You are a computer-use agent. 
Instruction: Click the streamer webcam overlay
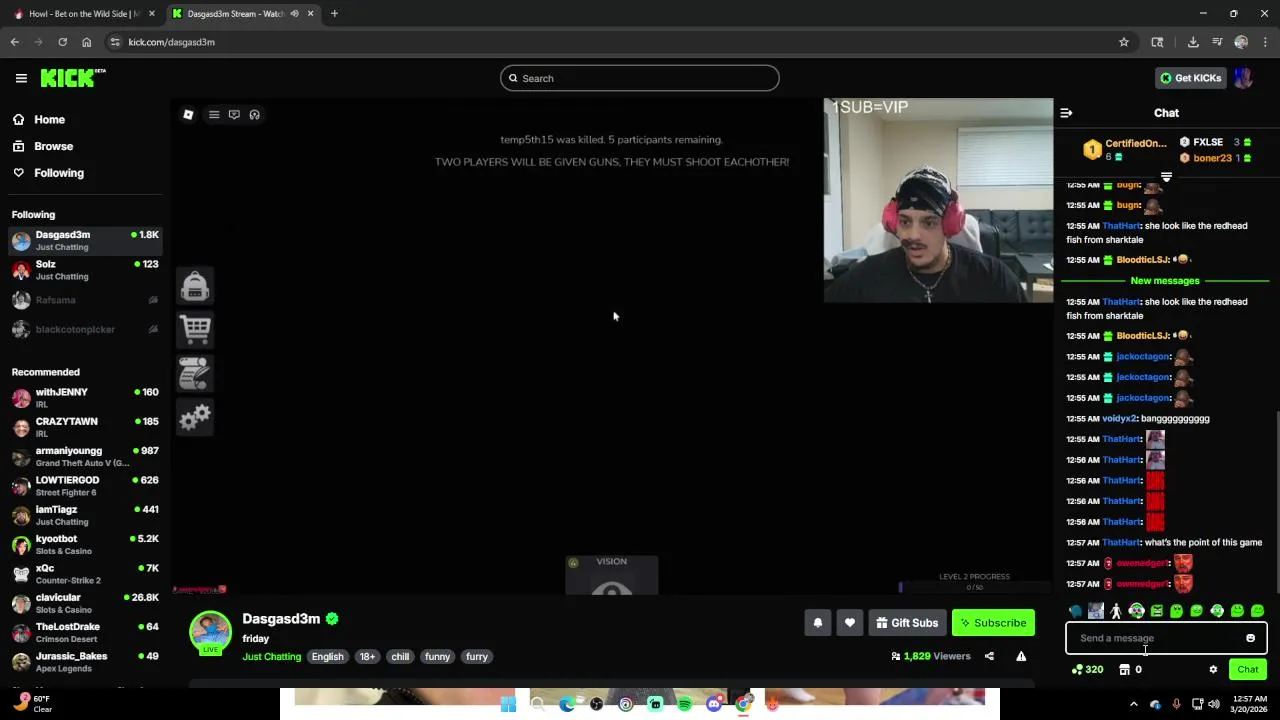point(938,200)
